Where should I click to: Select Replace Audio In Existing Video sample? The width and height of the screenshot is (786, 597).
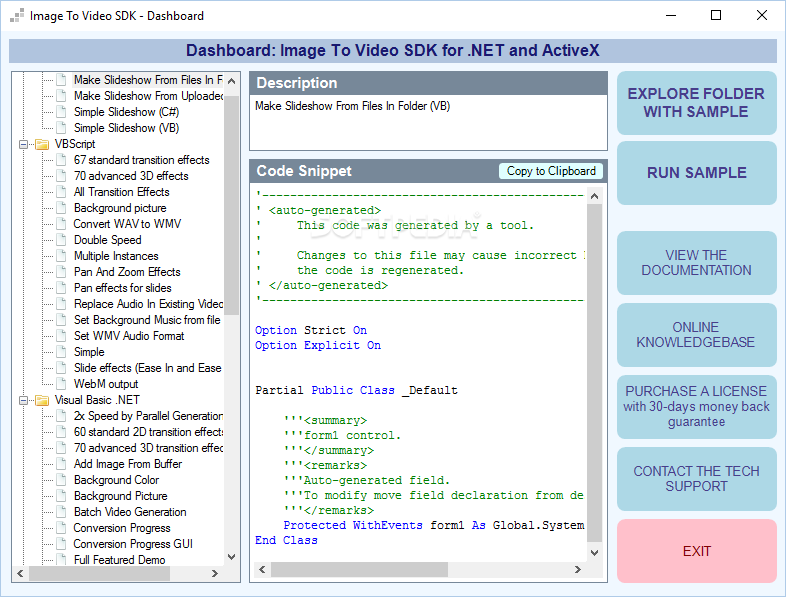148,304
